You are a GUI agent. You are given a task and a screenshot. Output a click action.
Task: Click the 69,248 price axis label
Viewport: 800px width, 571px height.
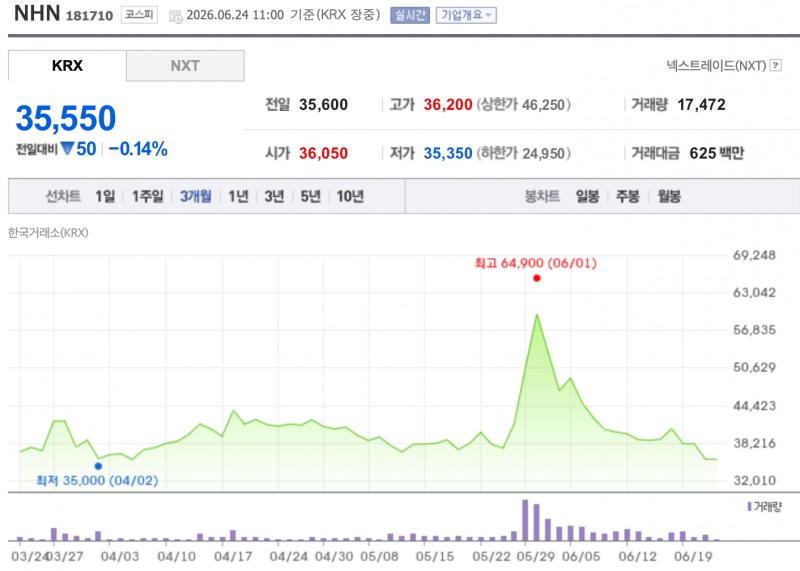coord(754,255)
